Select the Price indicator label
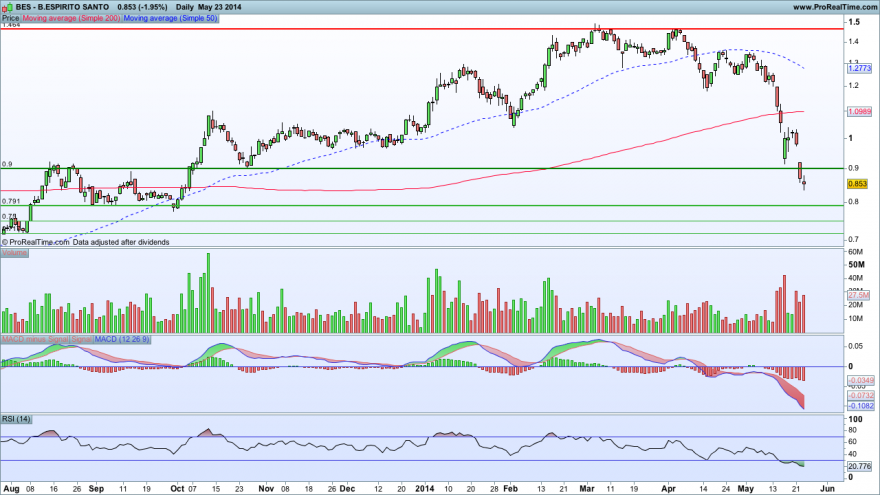880x495 pixels. click(x=11, y=18)
